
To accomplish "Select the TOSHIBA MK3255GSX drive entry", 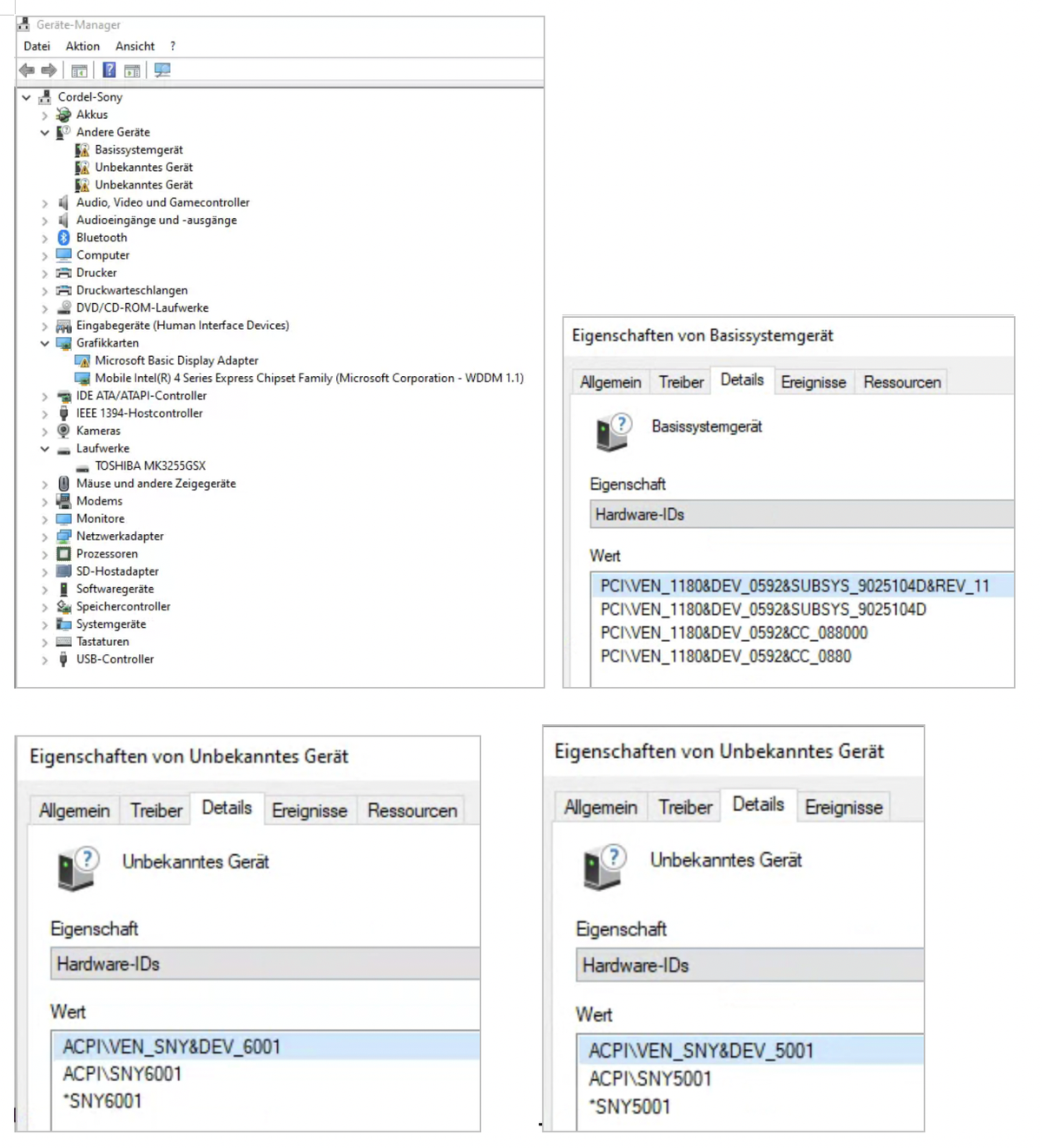I will (149, 466).
